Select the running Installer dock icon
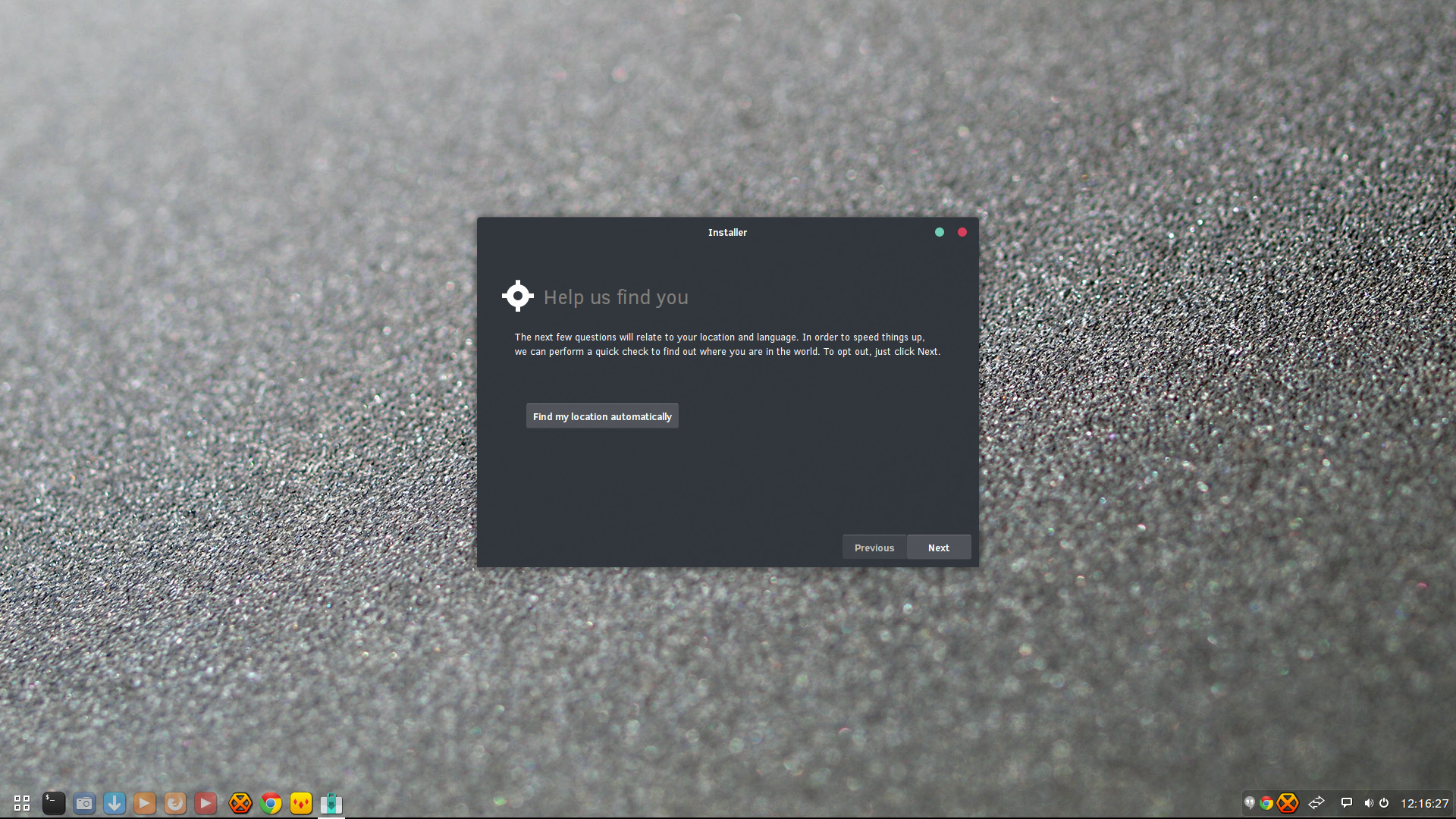Screen dimensions: 1456x819 (331, 803)
